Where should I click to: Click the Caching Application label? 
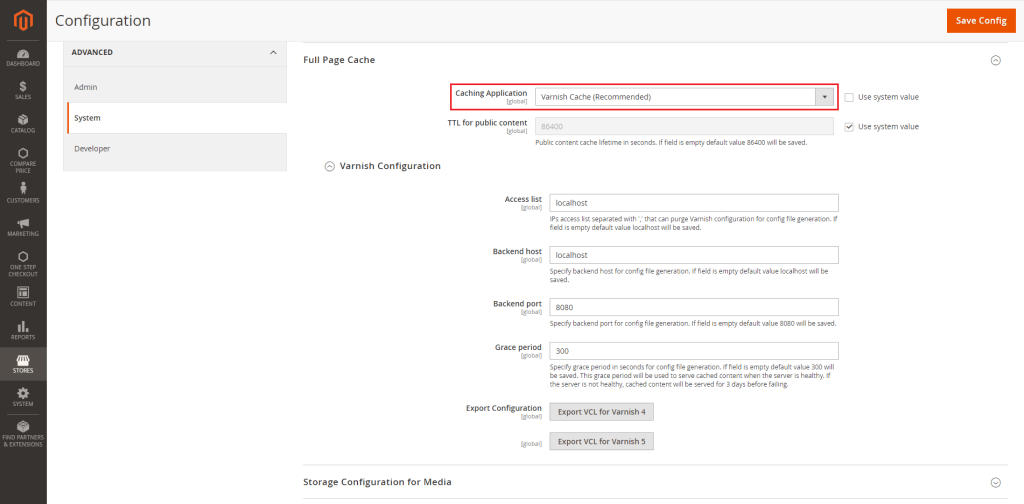pos(491,93)
